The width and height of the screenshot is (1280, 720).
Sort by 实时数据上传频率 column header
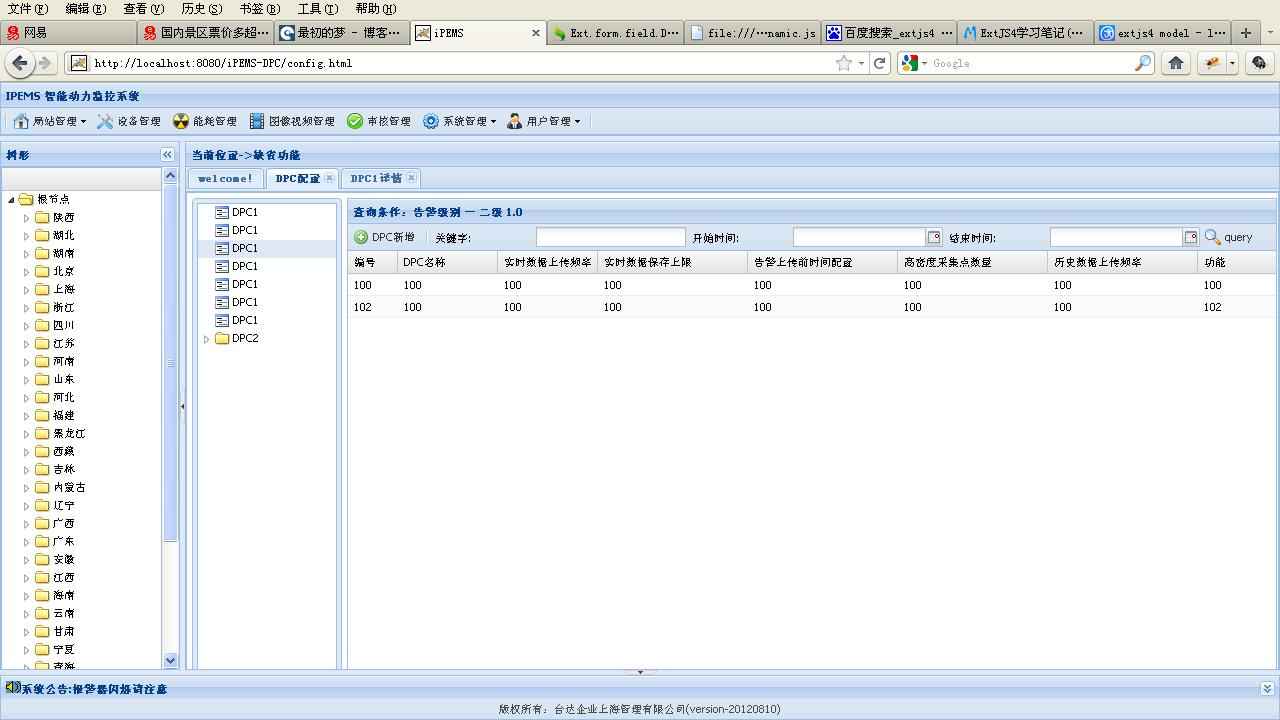point(547,262)
